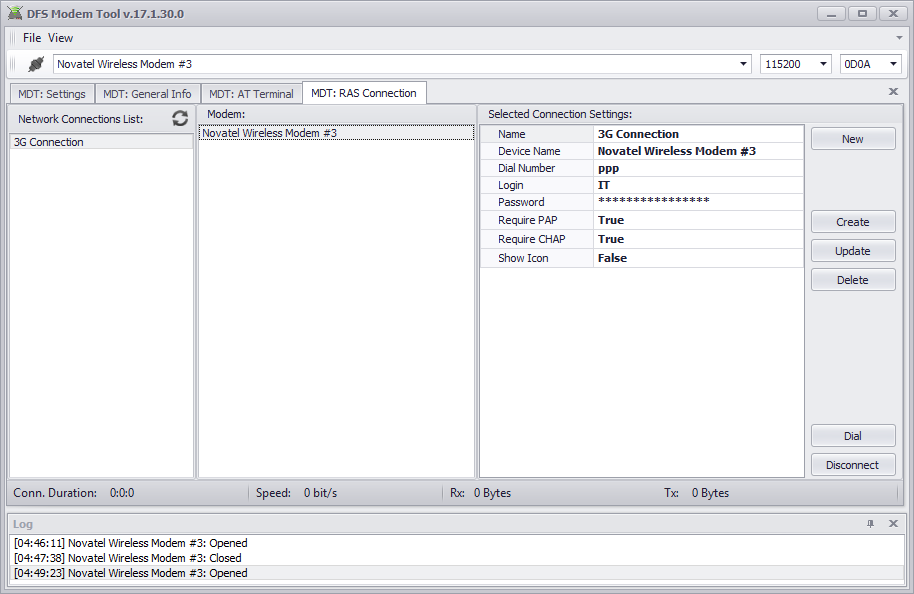Image resolution: width=914 pixels, height=594 pixels.
Task: Open the 115200 baud rate dropdown
Action: 823,64
